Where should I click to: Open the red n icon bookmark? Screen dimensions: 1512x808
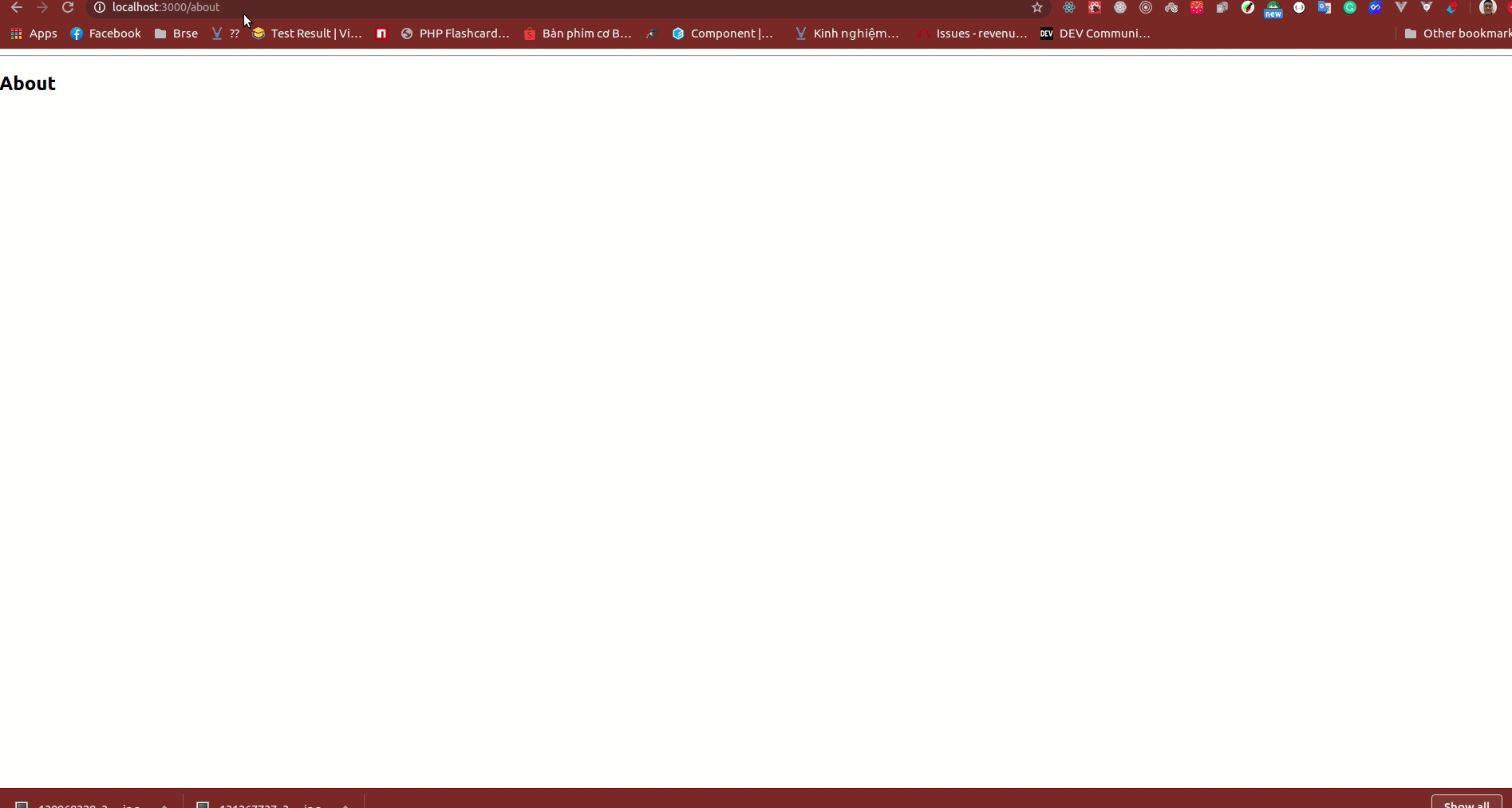[381, 34]
